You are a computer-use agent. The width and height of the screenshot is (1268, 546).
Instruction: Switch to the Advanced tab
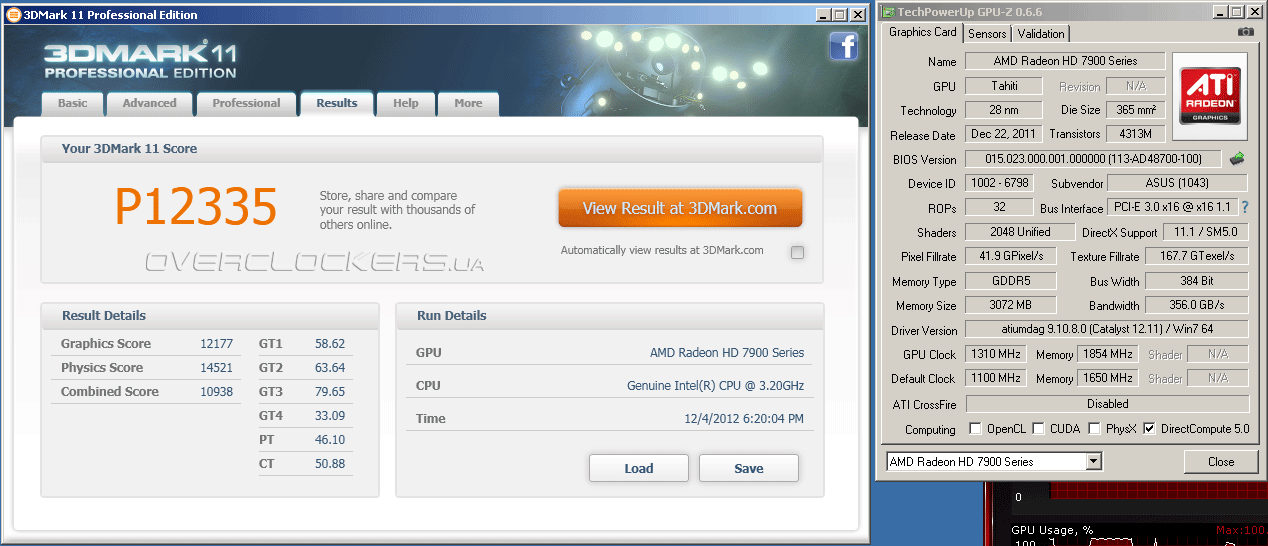point(149,104)
